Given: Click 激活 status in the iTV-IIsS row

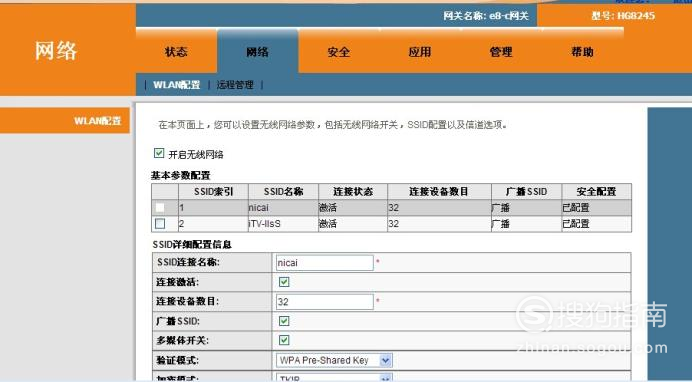Looking at the screenshot, I should pos(327,224).
